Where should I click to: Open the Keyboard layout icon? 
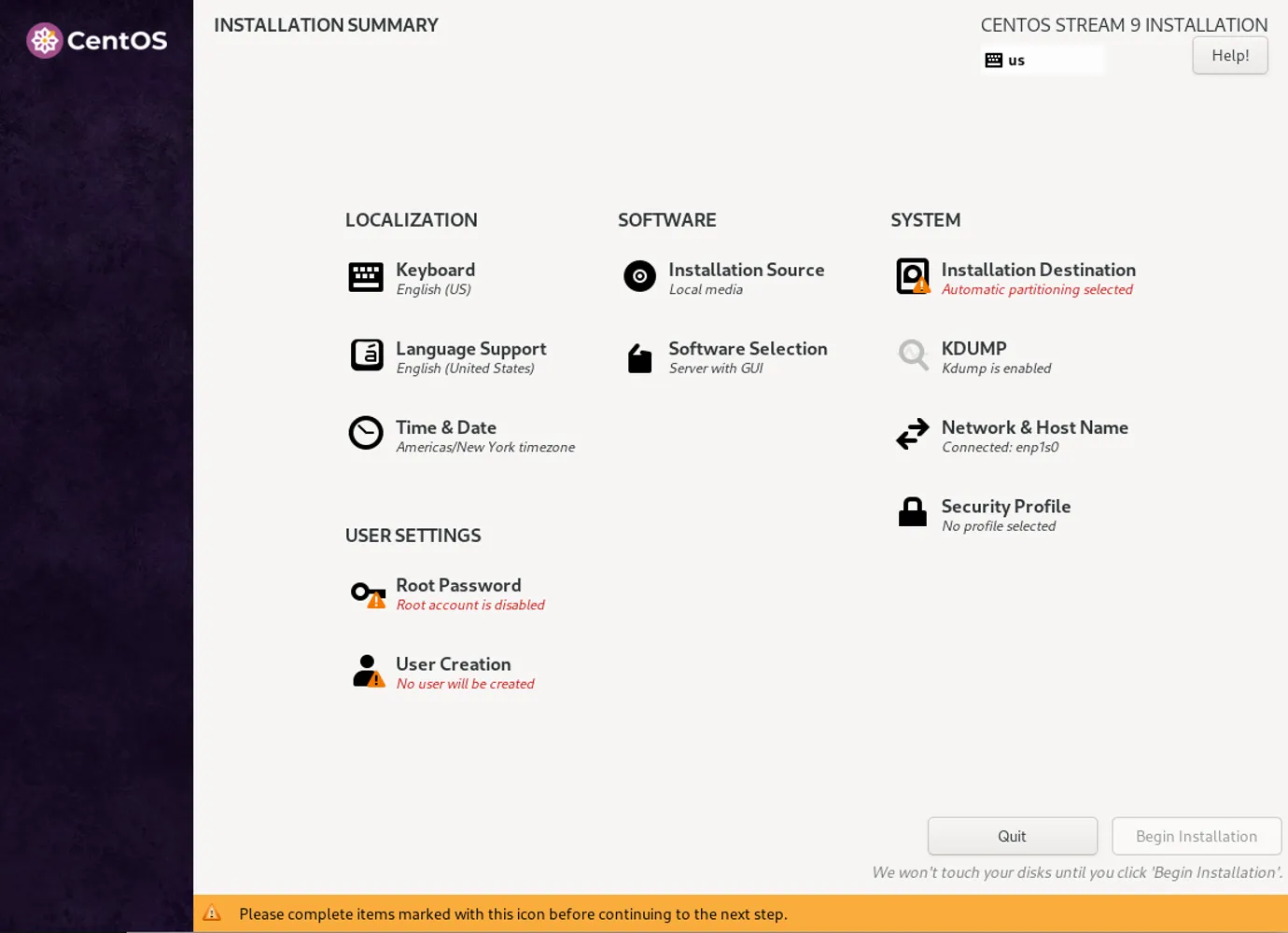pos(366,277)
